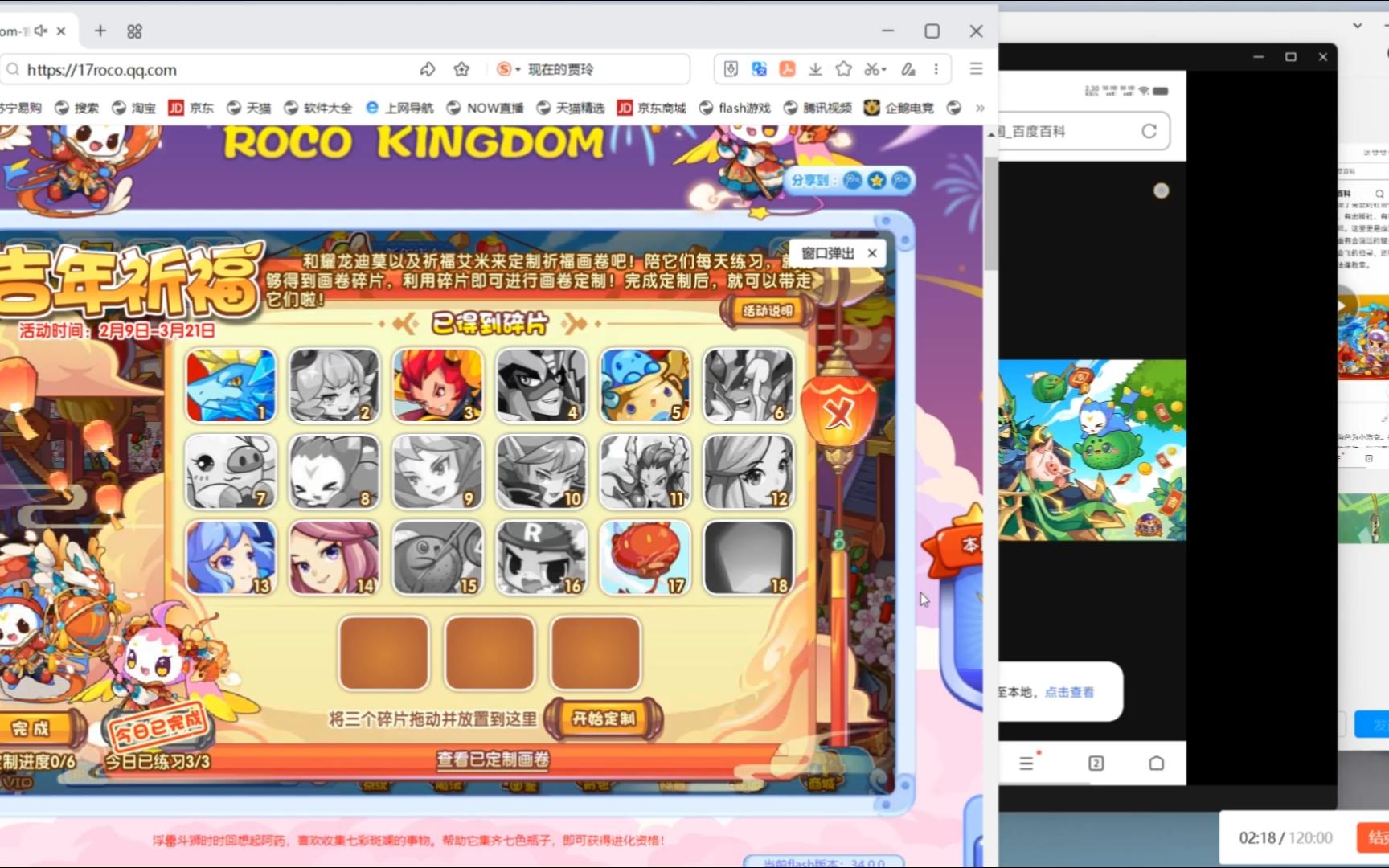Click the first empty fragment slot

383,653
